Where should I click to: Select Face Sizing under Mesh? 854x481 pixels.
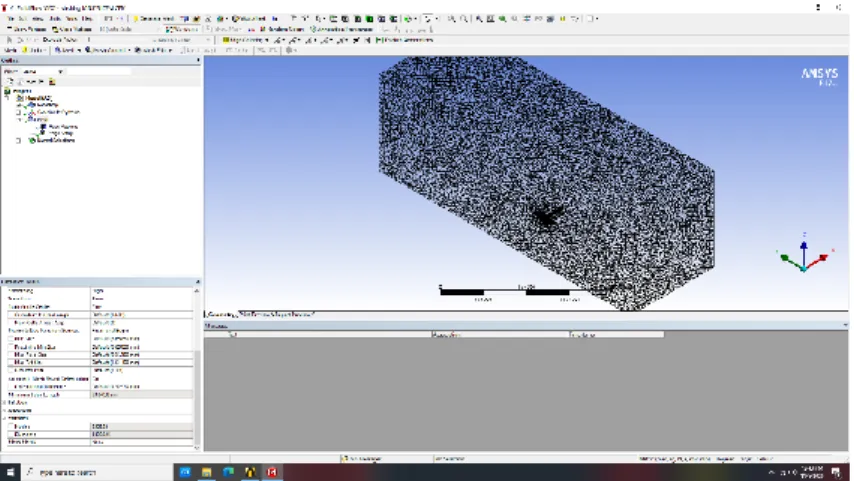click(x=63, y=126)
